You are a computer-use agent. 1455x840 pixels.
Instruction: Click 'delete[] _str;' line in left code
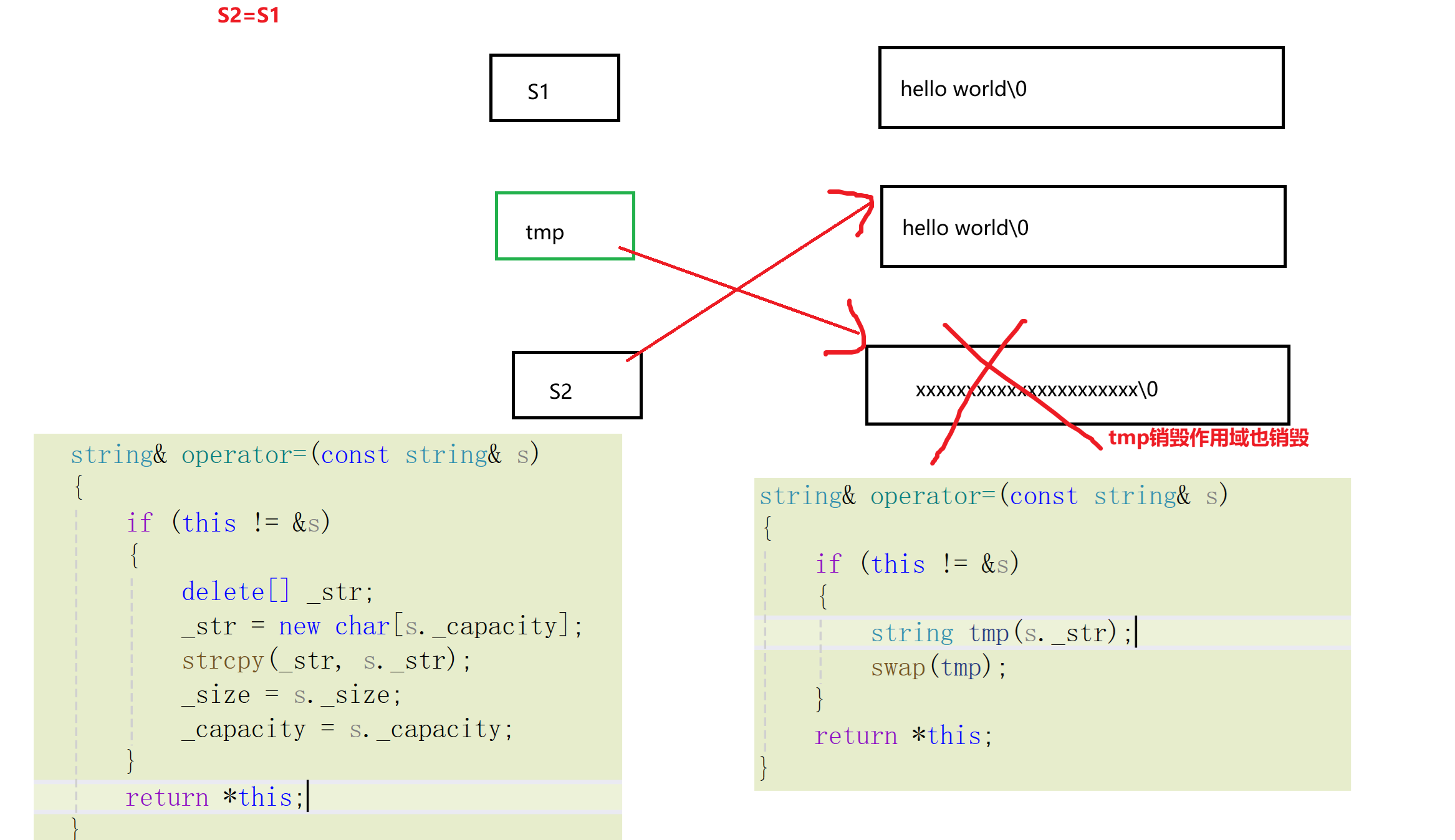click(277, 591)
